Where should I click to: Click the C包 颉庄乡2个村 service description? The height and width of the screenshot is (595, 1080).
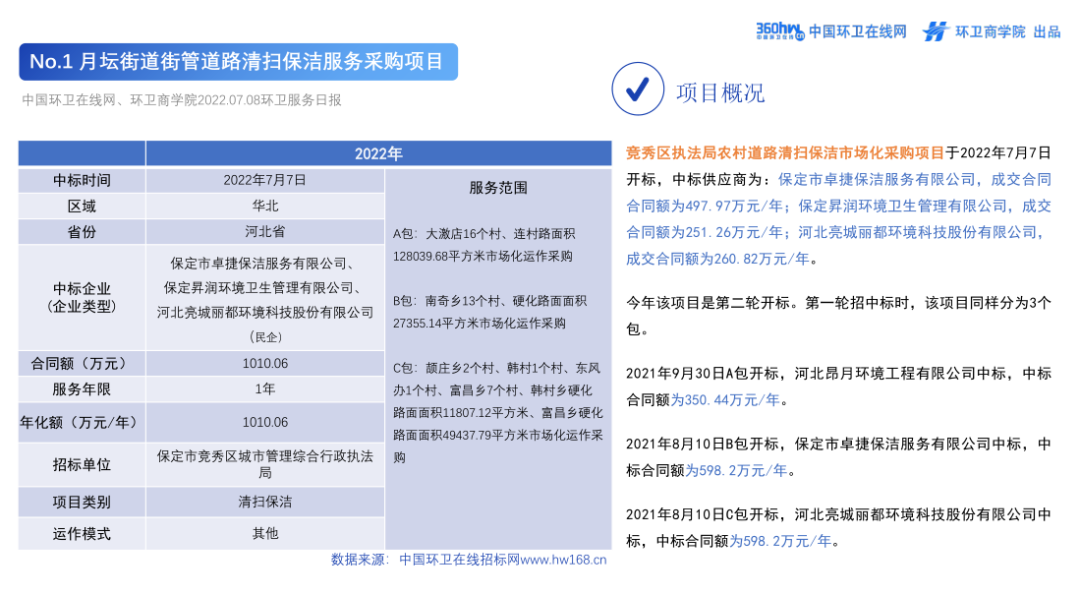point(498,413)
